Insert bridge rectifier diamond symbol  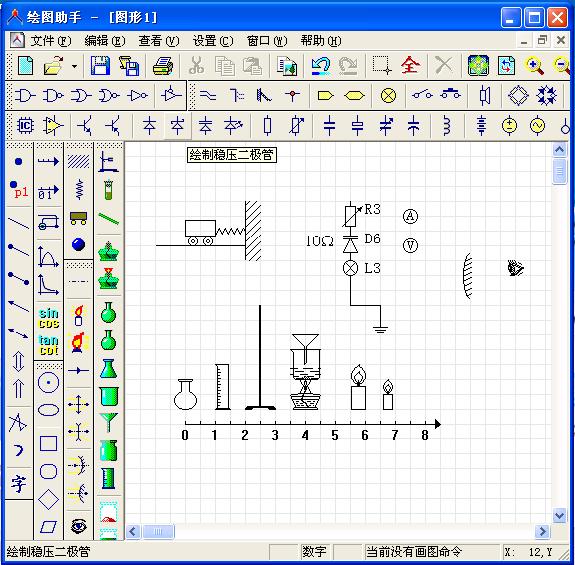click(518, 95)
